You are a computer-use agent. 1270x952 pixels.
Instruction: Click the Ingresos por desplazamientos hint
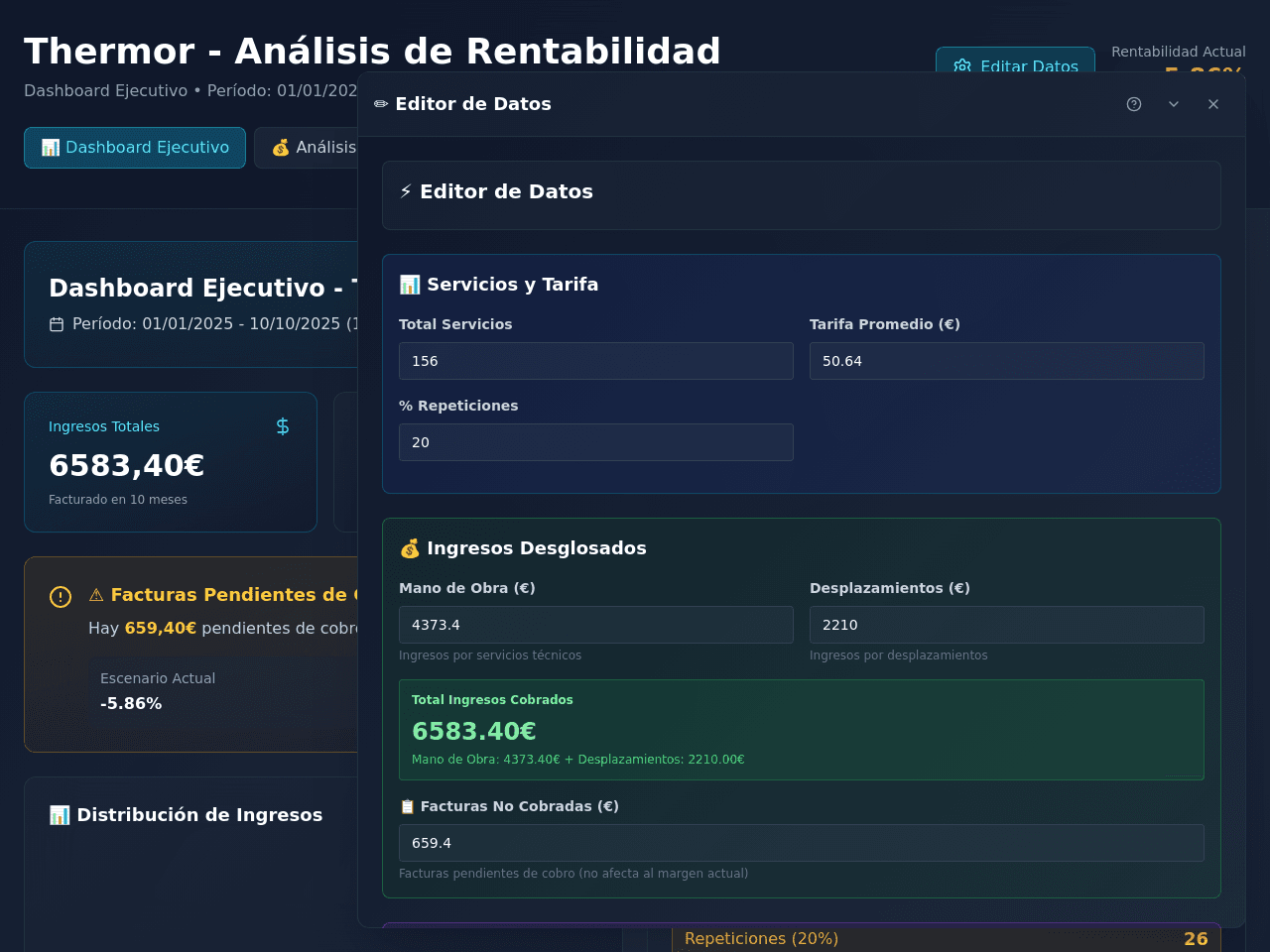point(899,655)
